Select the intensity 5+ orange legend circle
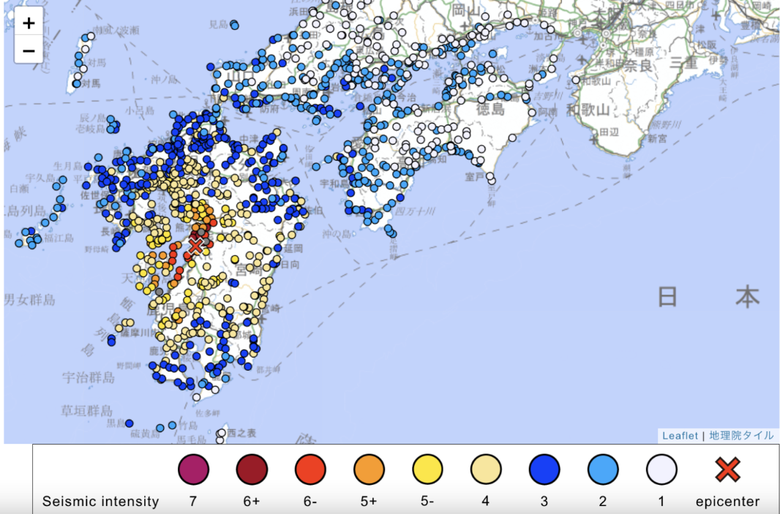 coord(369,469)
